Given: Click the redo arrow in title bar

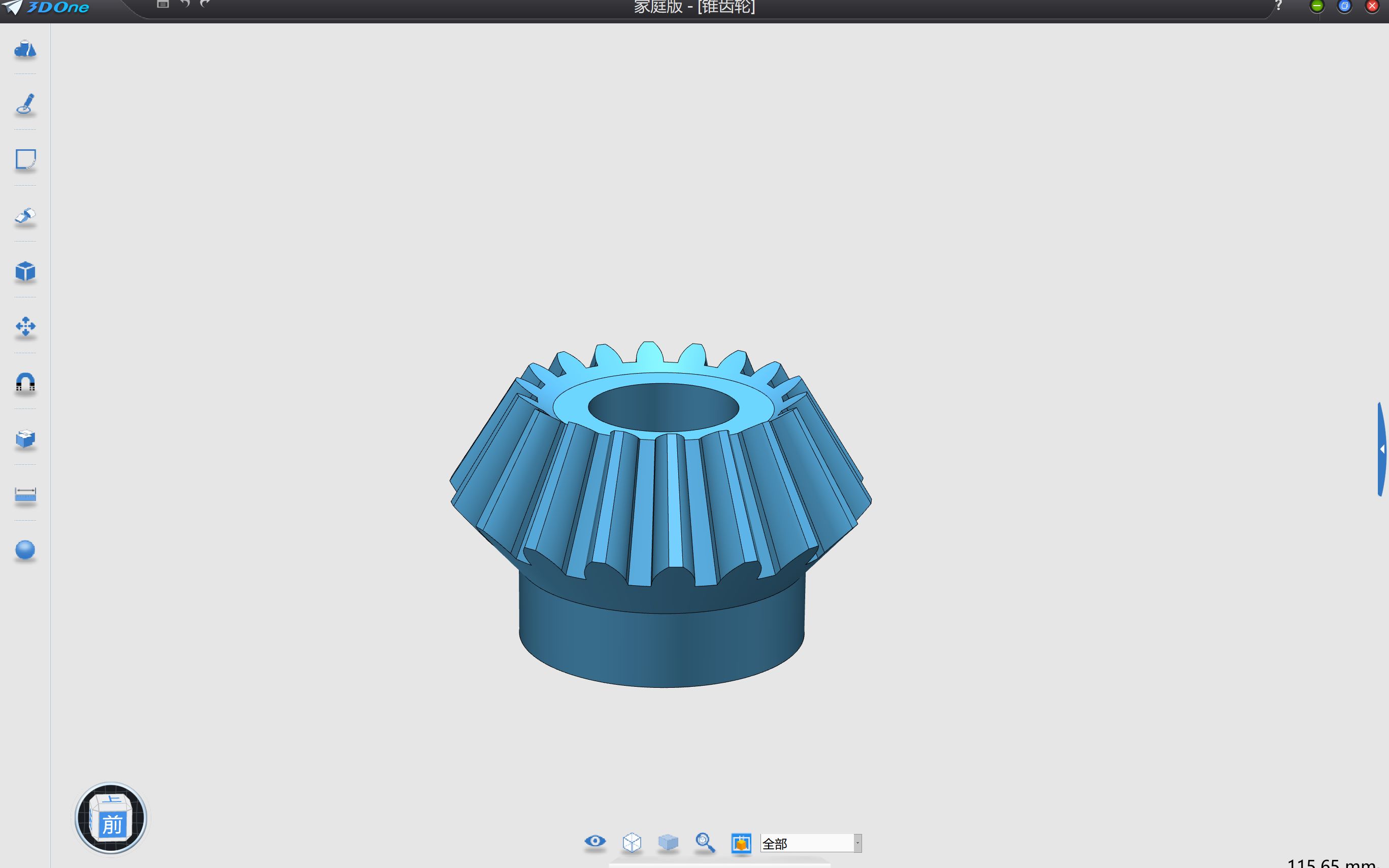Looking at the screenshot, I should [205, 4].
